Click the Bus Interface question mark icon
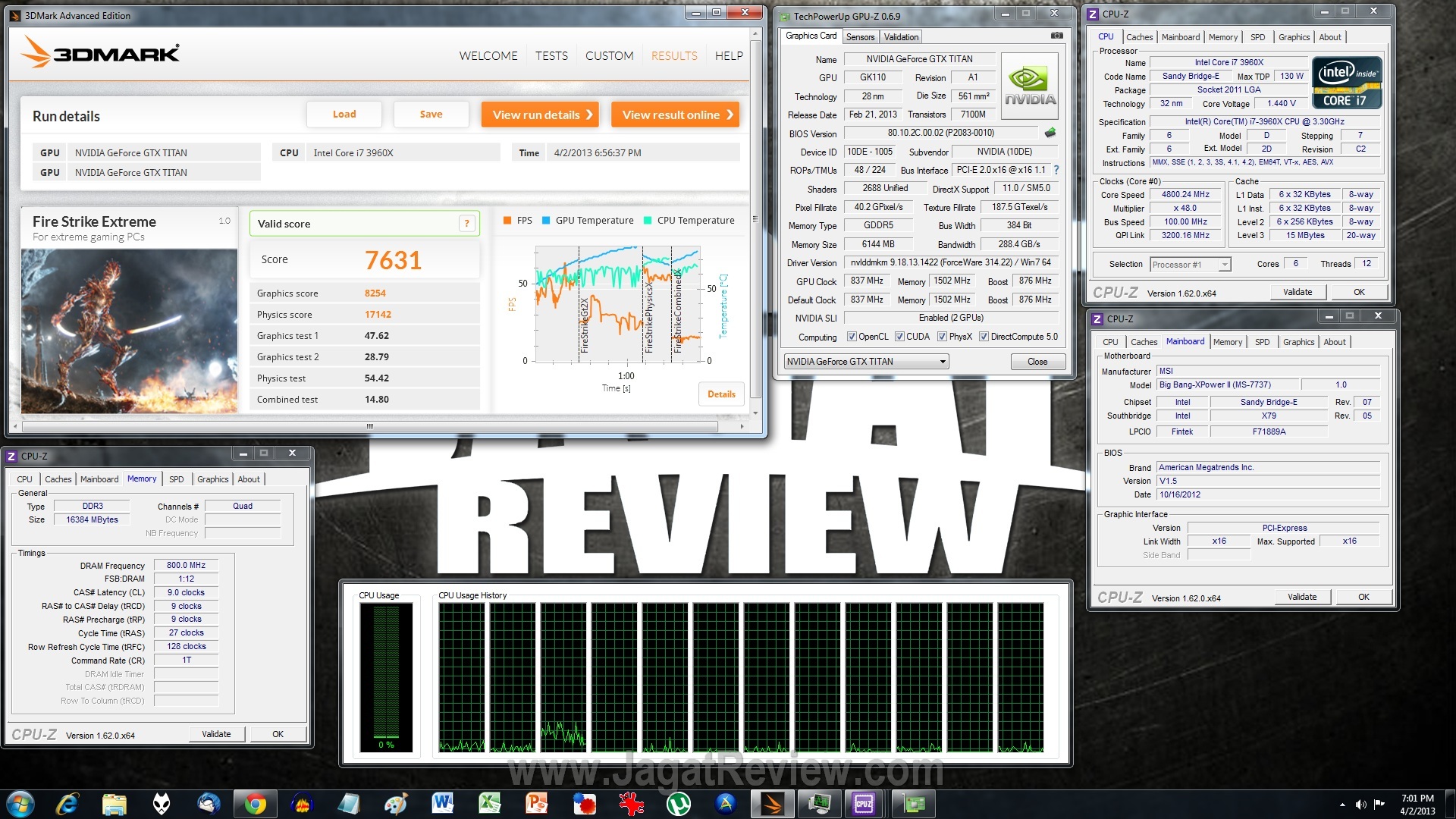This screenshot has width=1456, height=819. tap(1056, 170)
